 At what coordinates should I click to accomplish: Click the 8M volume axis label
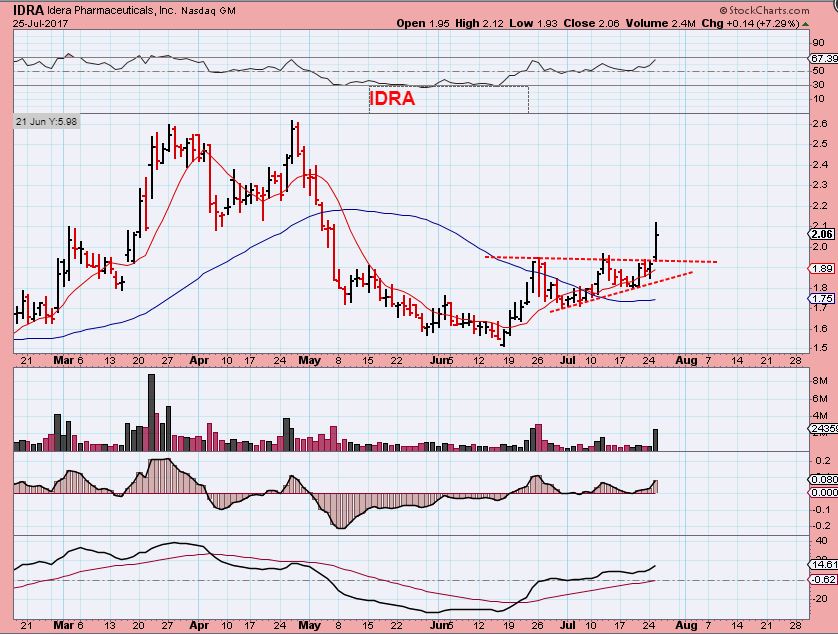(x=820, y=381)
